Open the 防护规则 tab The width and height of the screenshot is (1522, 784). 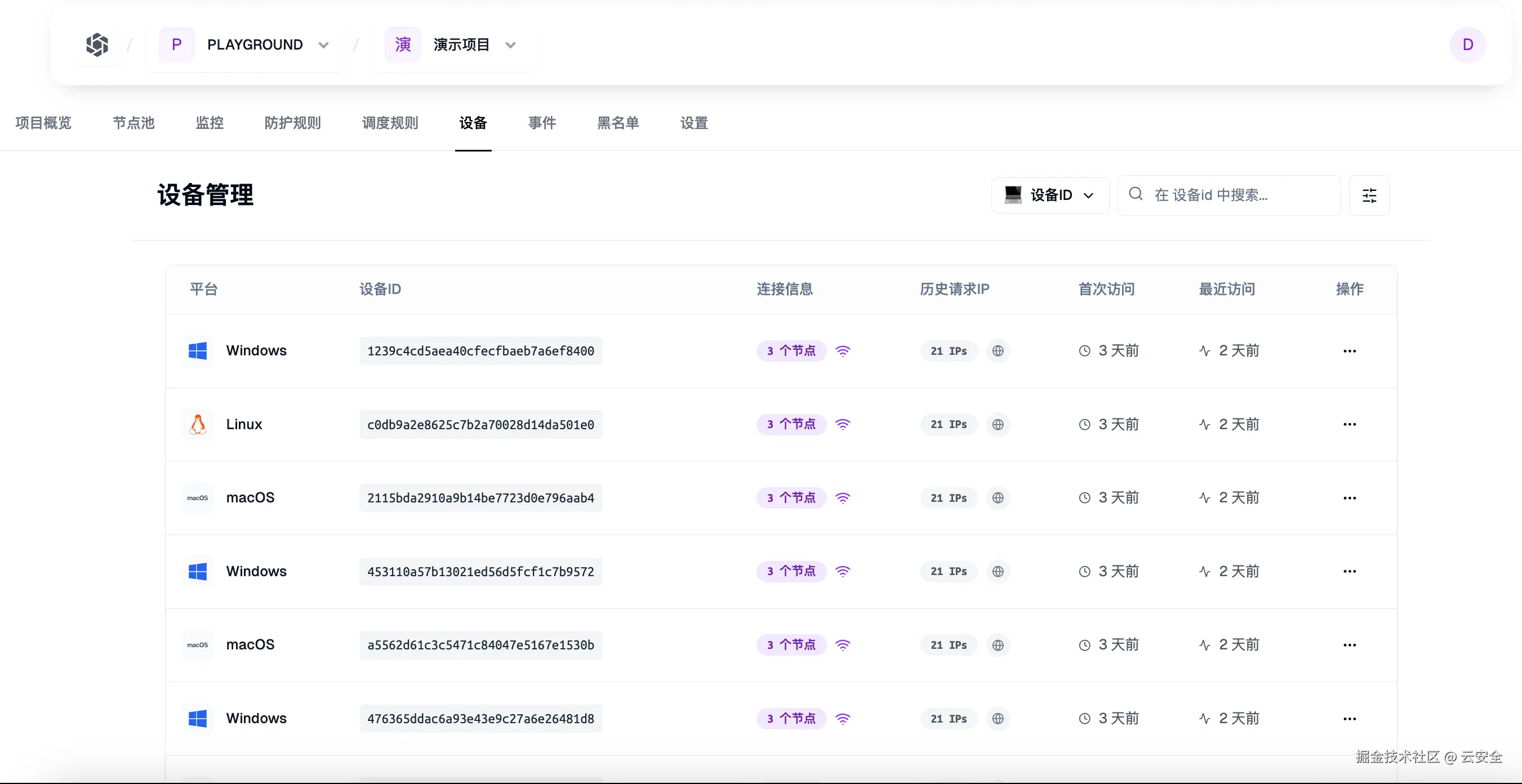(292, 123)
